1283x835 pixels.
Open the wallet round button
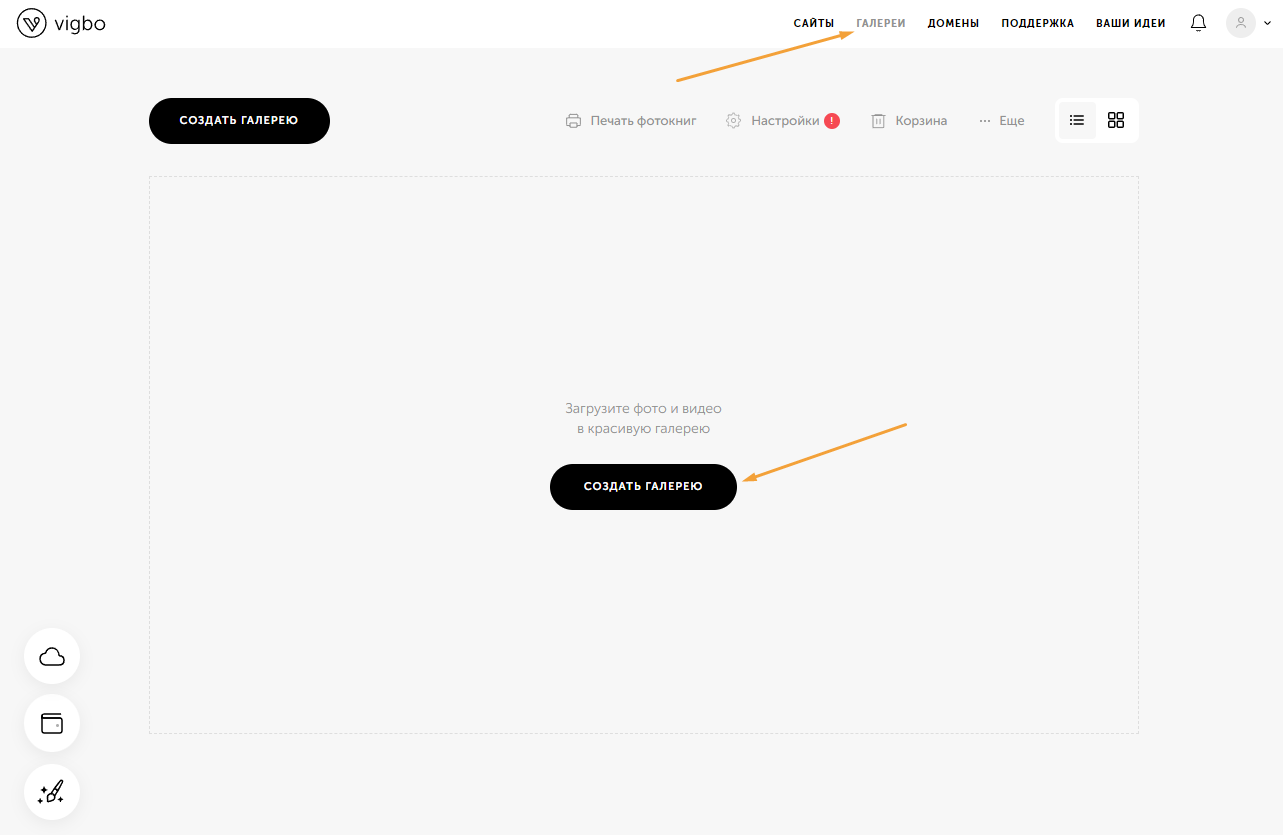click(x=52, y=722)
